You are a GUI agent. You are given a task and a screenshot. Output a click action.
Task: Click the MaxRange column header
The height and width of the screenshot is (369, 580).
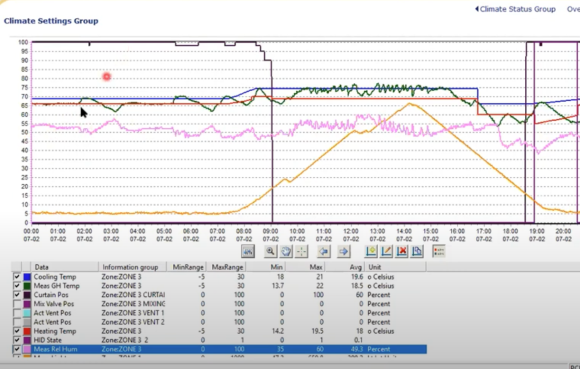coord(227,267)
